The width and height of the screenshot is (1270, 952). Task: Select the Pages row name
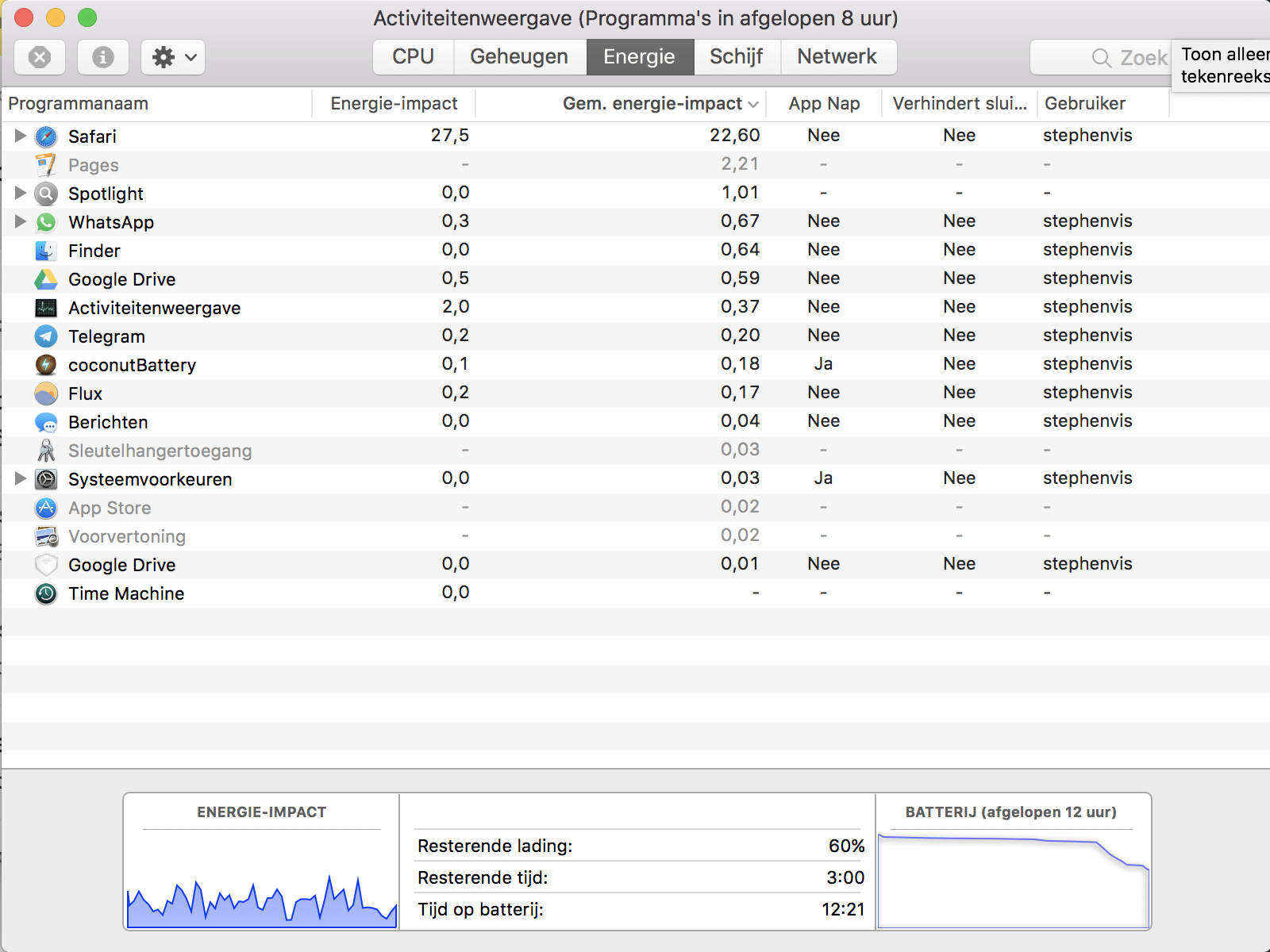[x=94, y=165]
